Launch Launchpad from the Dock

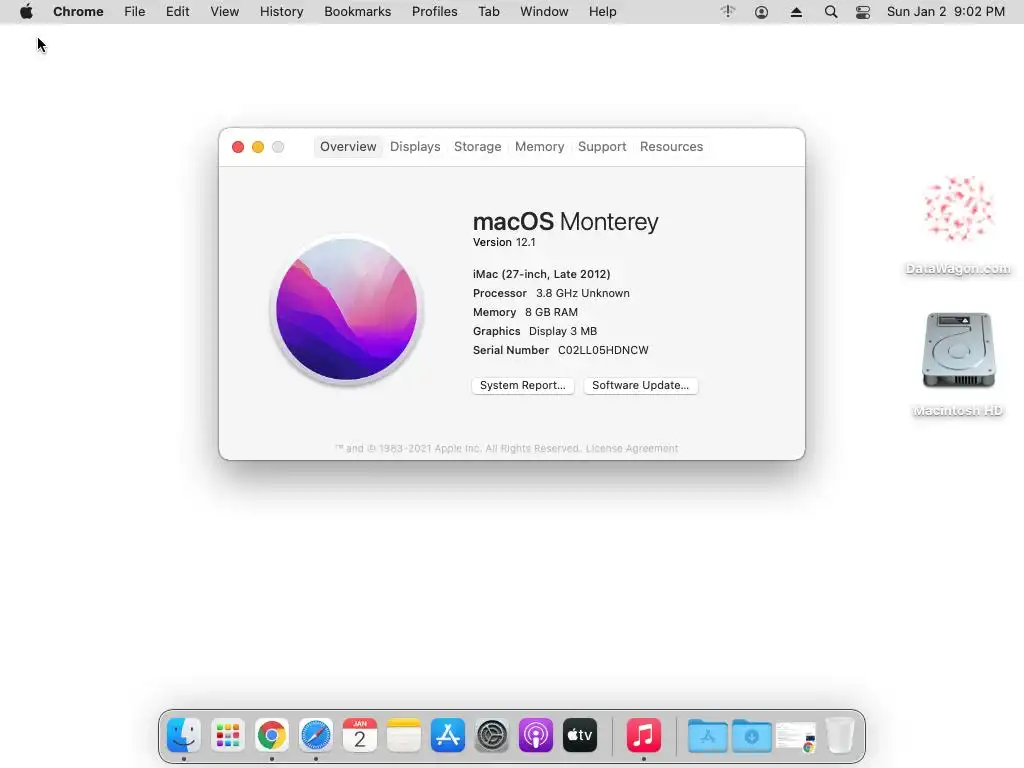point(228,735)
